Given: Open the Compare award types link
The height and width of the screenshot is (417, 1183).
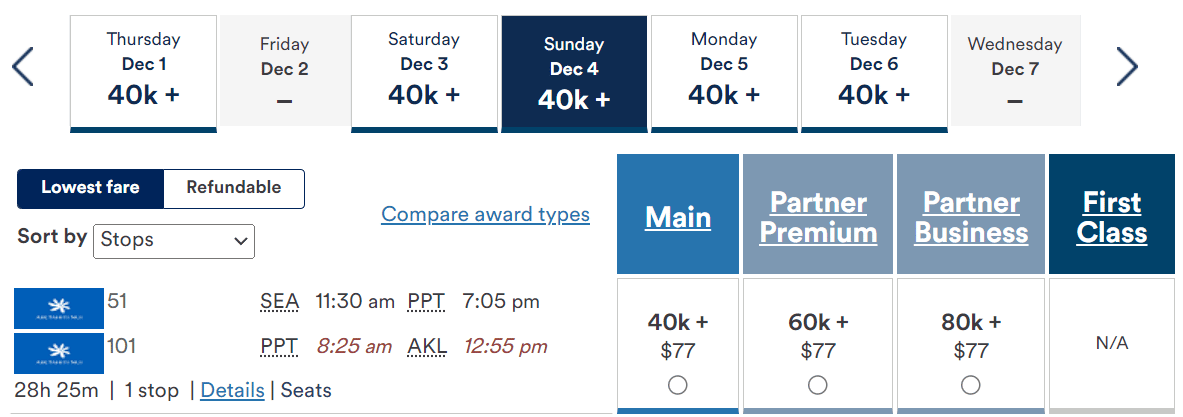Looking at the screenshot, I should click(485, 214).
